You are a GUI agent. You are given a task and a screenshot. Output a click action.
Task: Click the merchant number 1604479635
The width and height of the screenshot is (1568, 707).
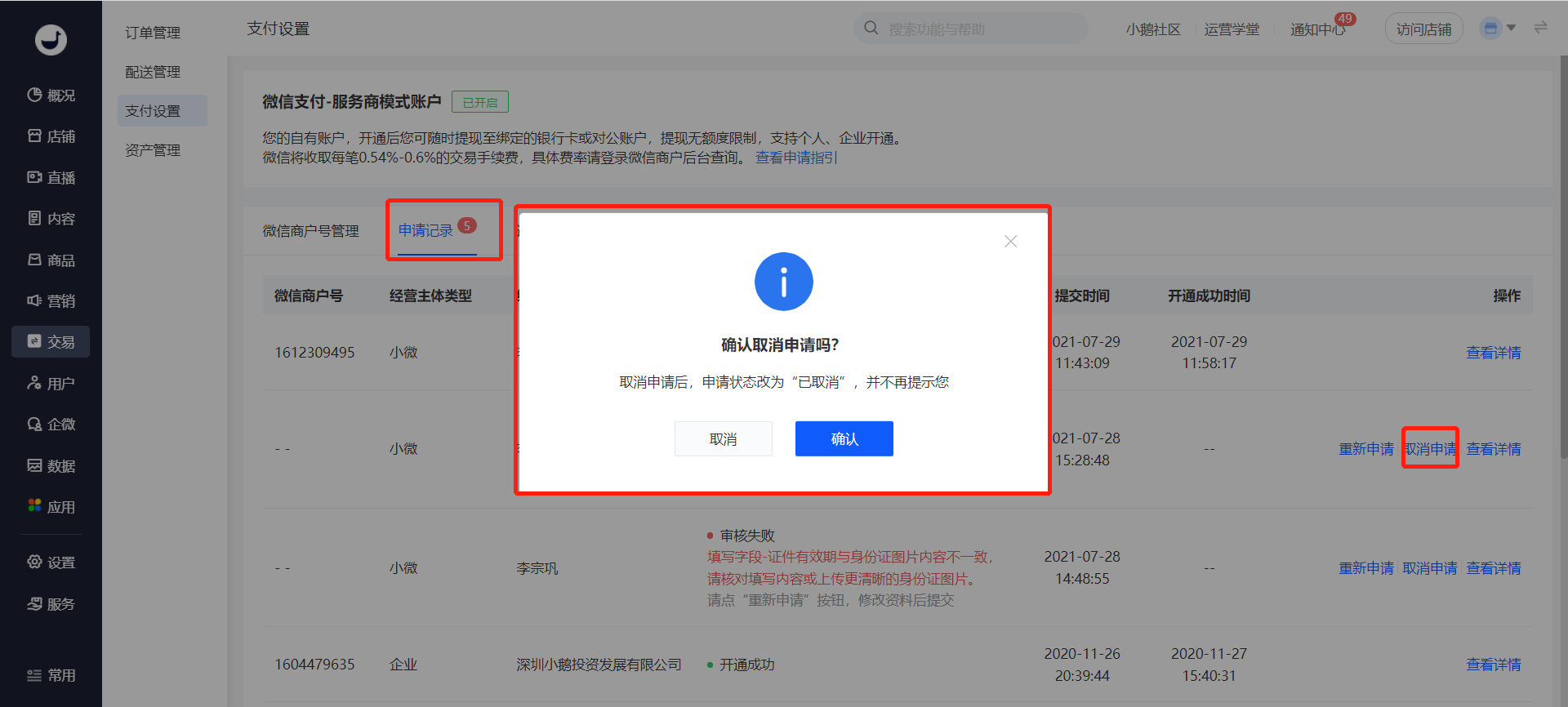(x=314, y=665)
